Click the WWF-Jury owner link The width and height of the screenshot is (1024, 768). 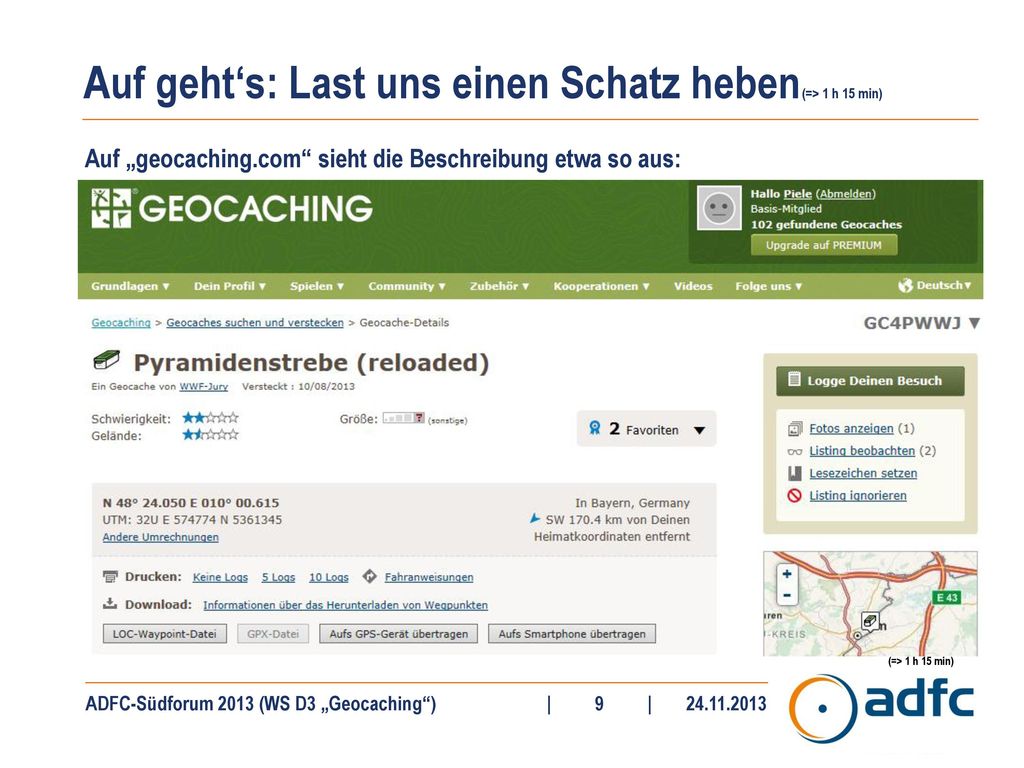click(204, 387)
